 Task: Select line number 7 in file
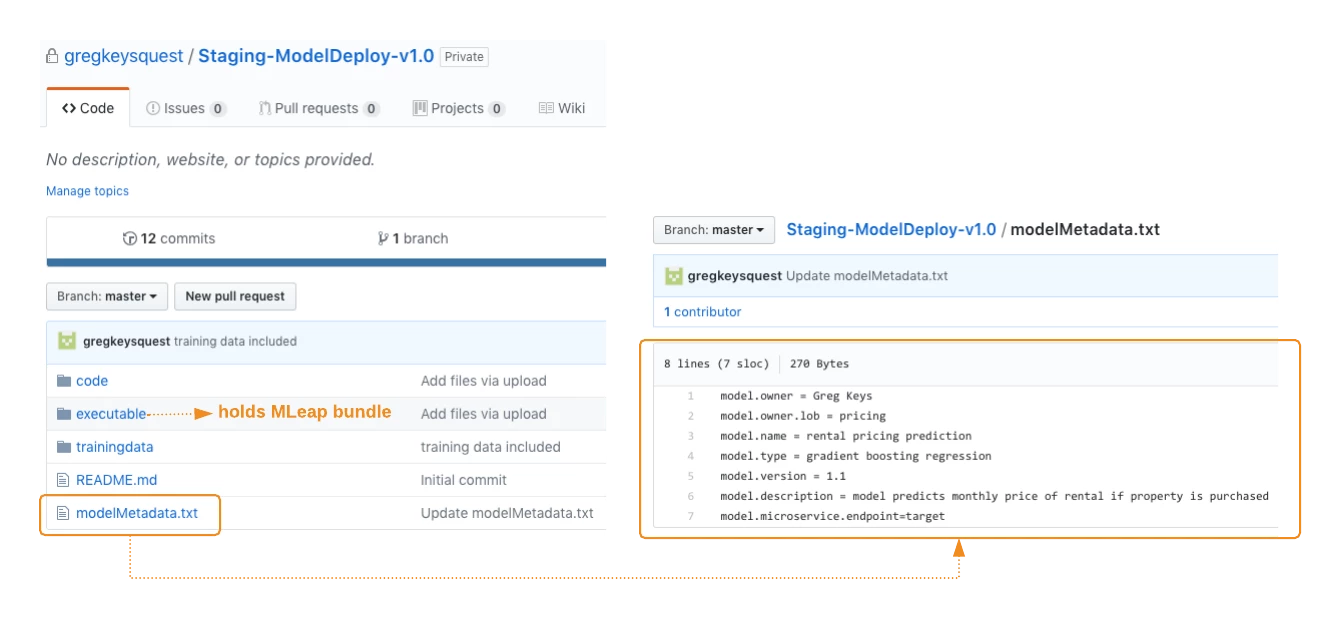pos(690,516)
